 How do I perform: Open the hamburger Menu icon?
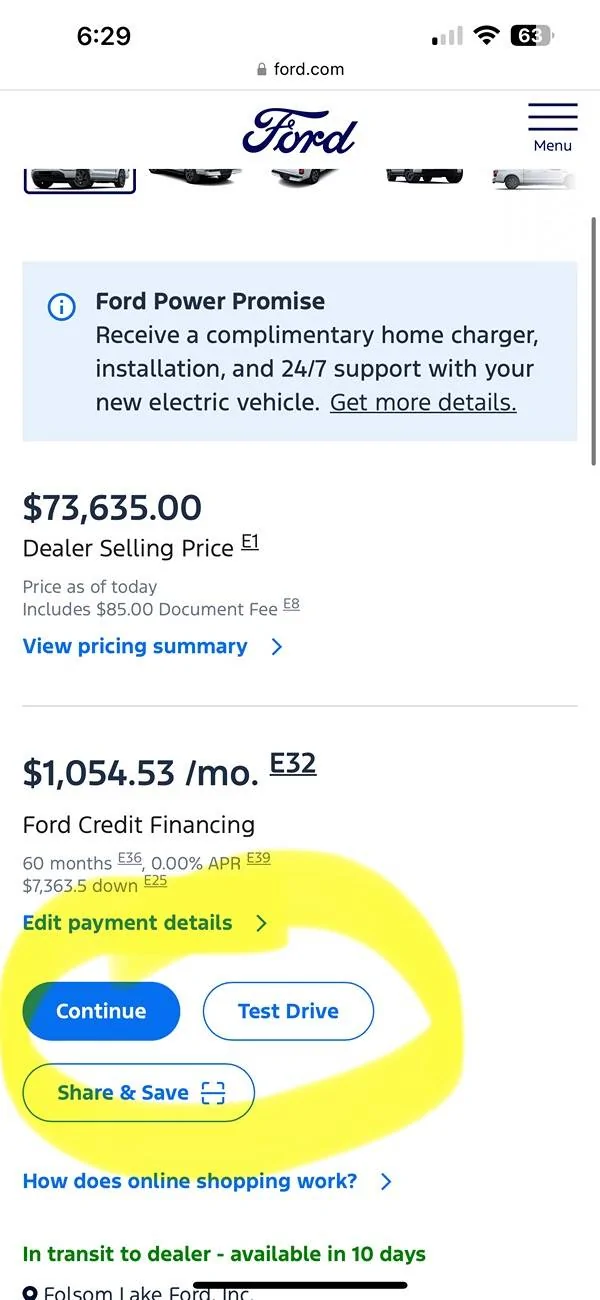coord(552,127)
